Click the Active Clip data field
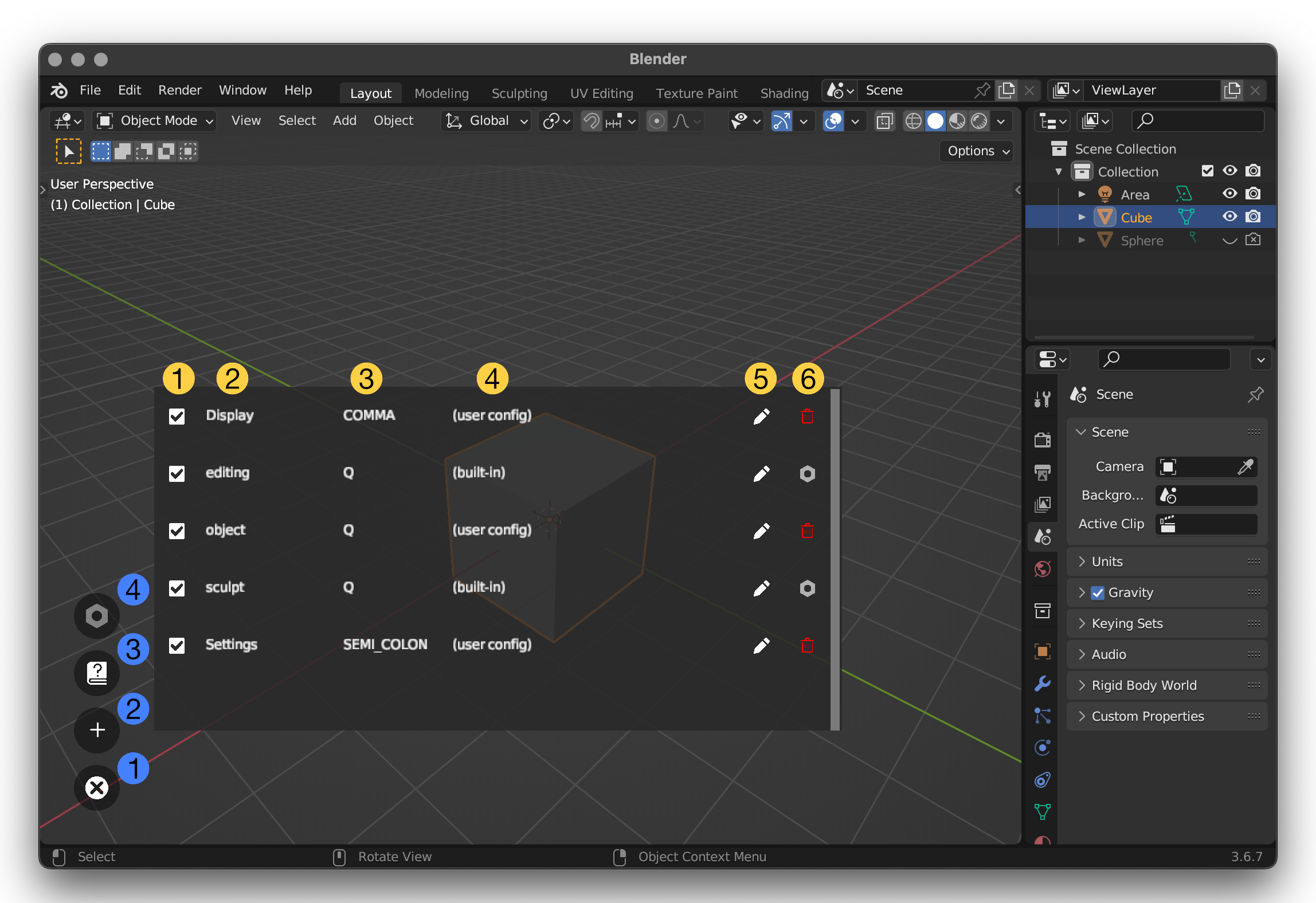 [1207, 524]
